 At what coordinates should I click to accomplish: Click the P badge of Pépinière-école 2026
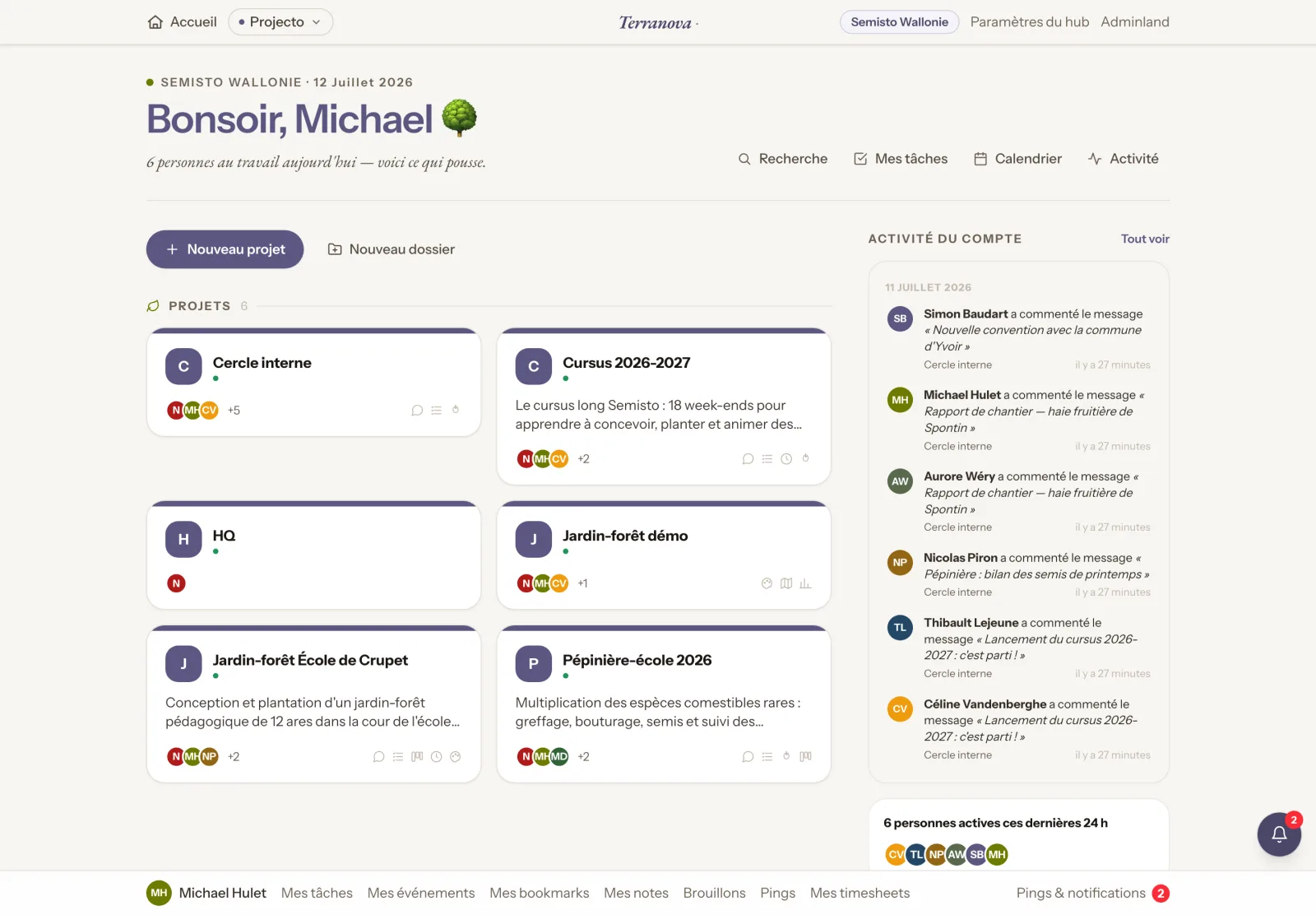(534, 664)
